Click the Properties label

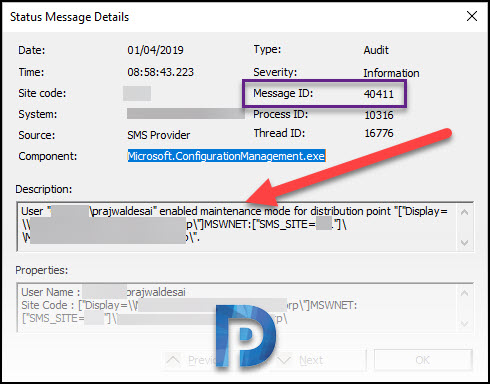click(x=42, y=270)
